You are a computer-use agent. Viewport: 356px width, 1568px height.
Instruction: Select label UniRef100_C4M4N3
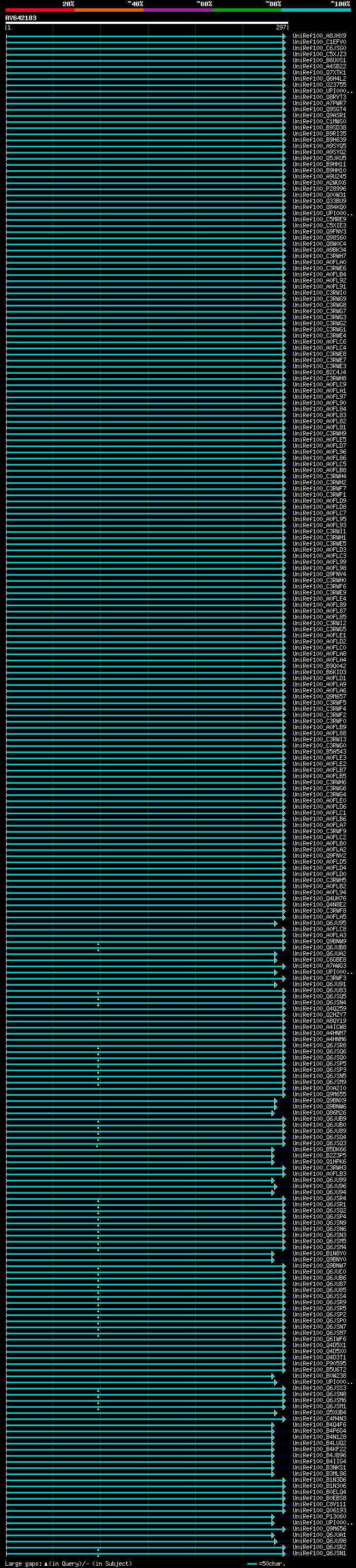[x=319, y=1419]
